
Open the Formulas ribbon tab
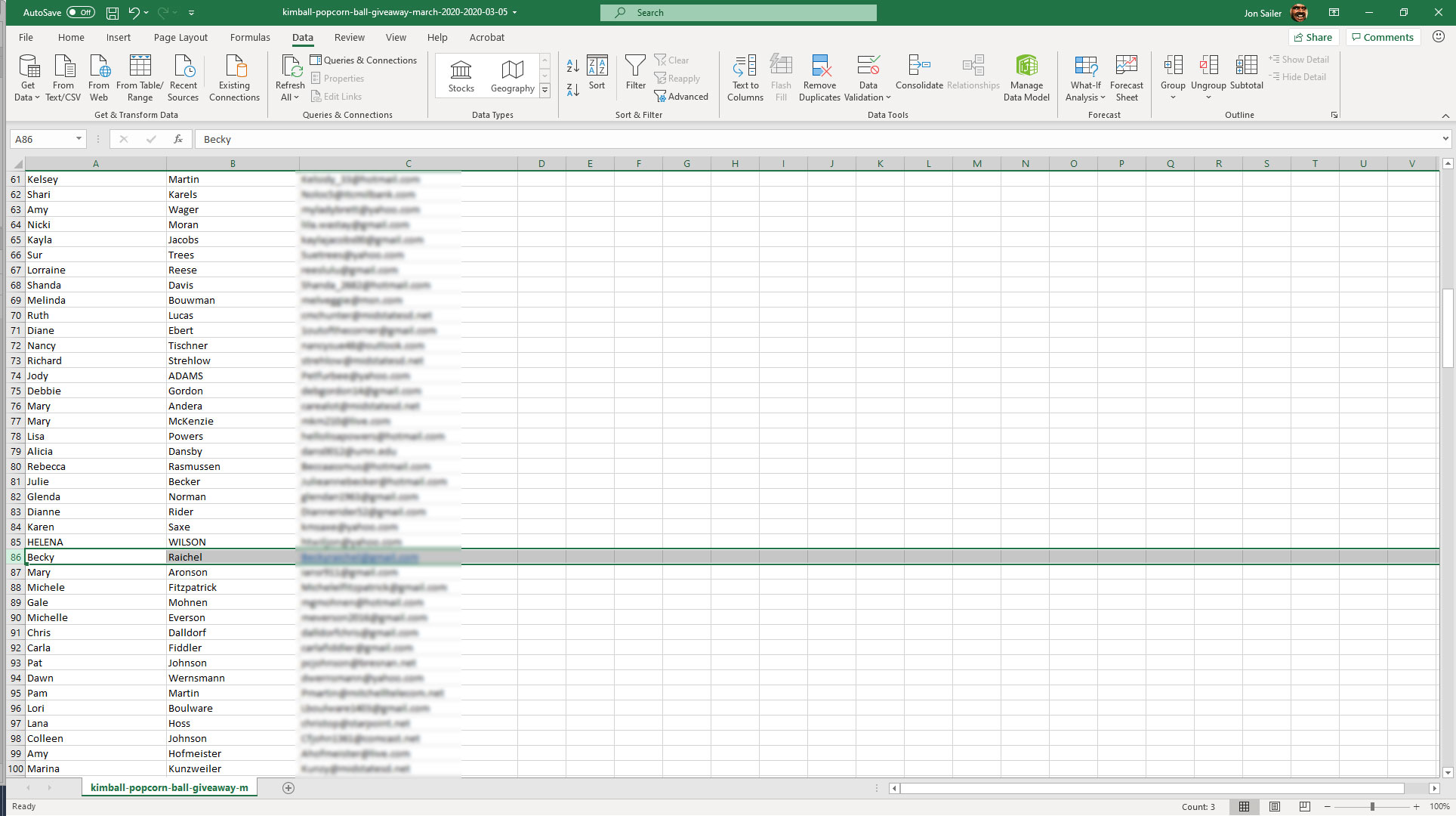click(250, 37)
